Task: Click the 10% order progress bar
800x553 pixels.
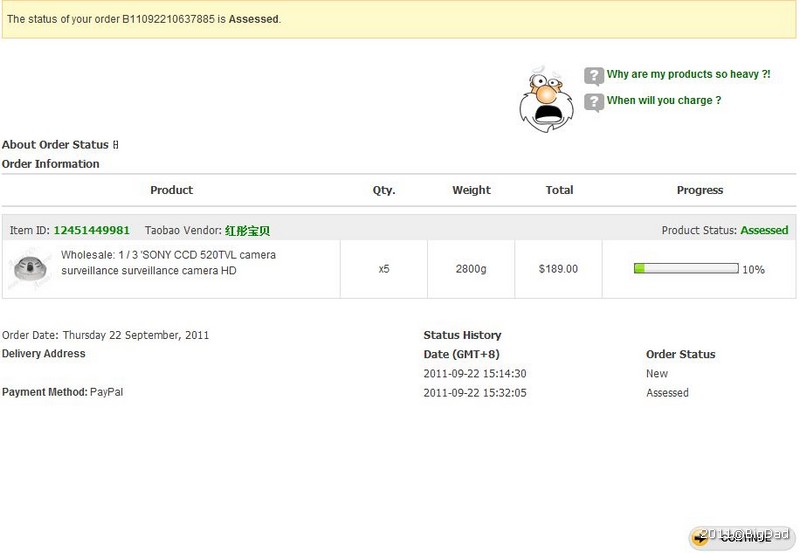Action: pos(686,268)
